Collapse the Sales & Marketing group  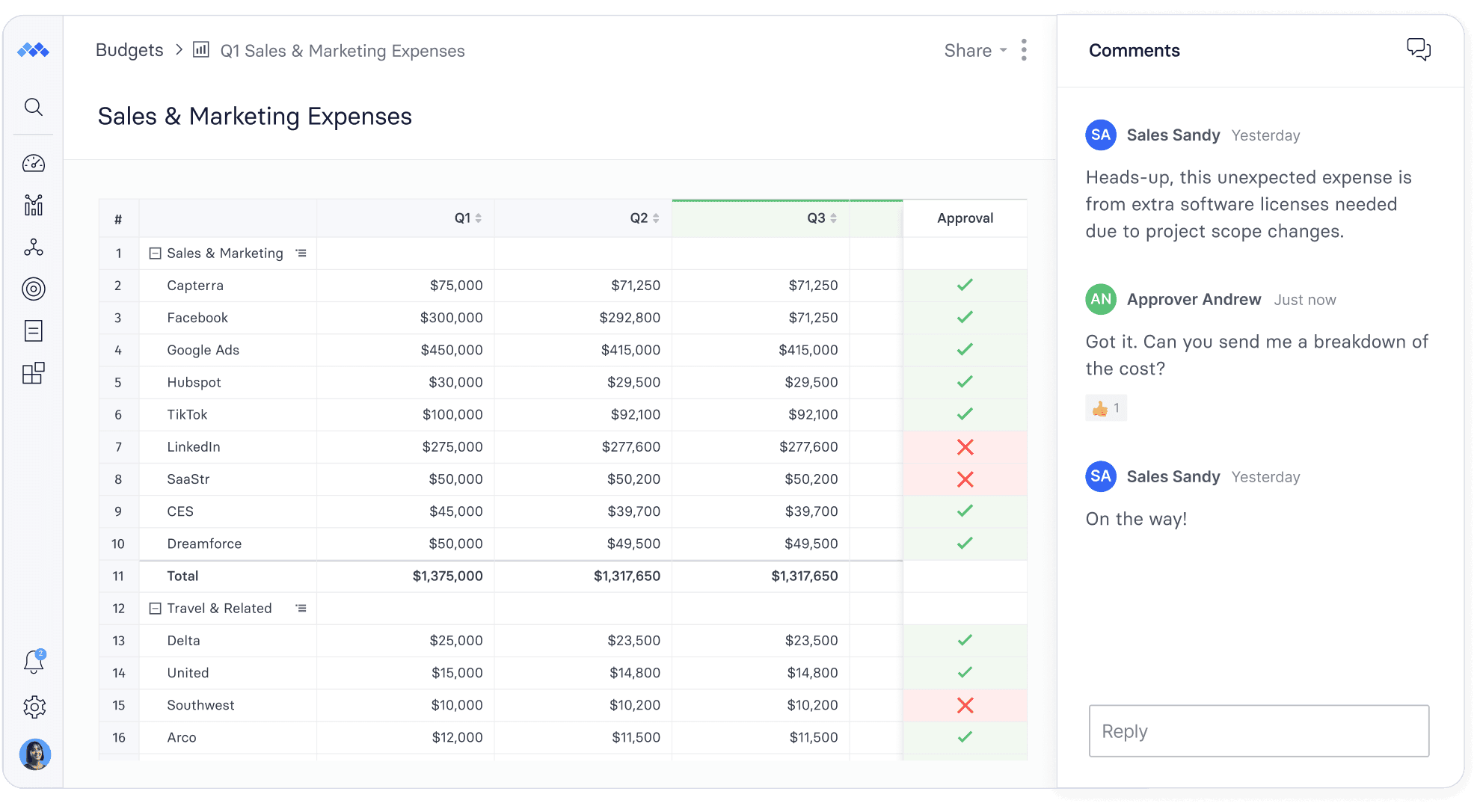tap(155, 253)
